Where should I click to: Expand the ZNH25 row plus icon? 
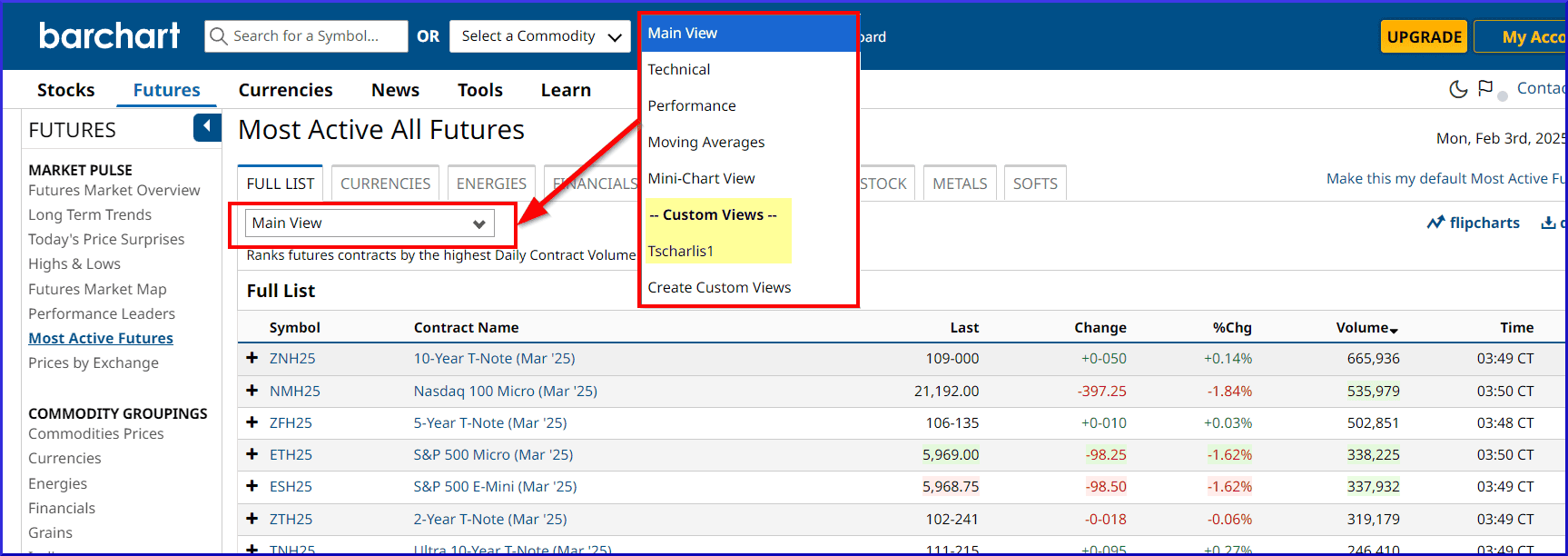[252, 358]
